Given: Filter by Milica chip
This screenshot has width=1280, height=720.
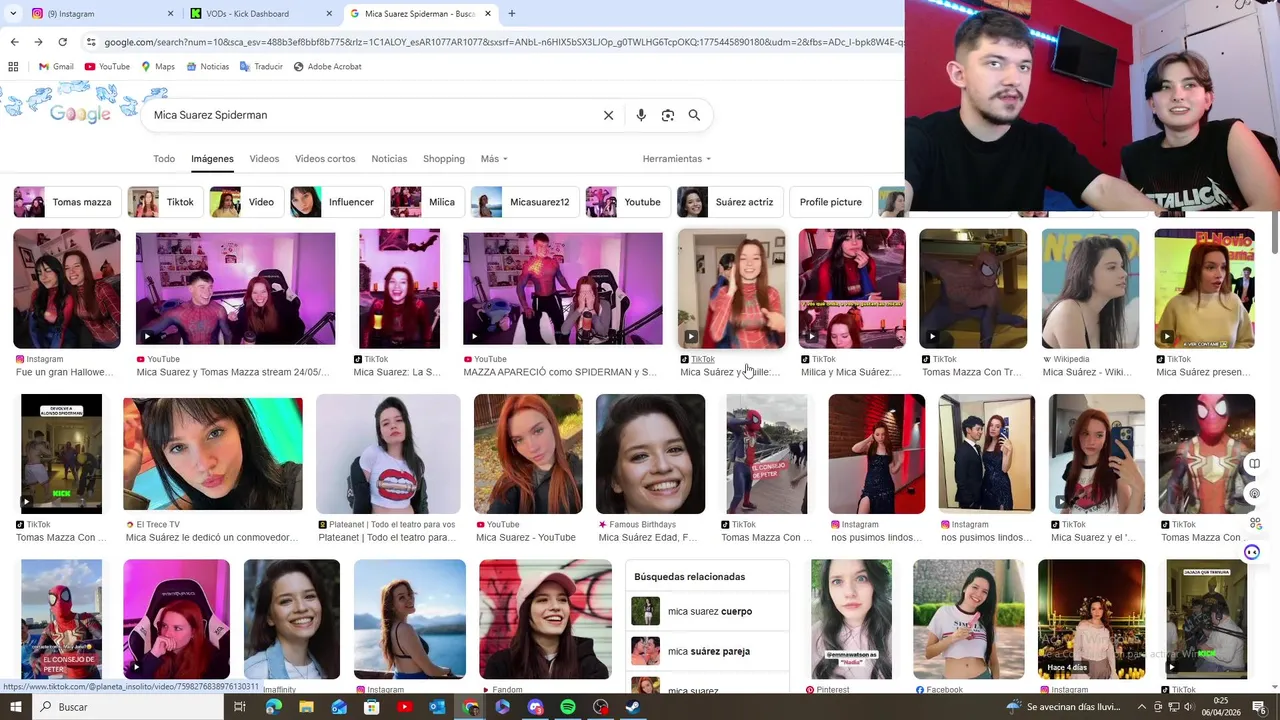Looking at the screenshot, I should [x=427, y=202].
